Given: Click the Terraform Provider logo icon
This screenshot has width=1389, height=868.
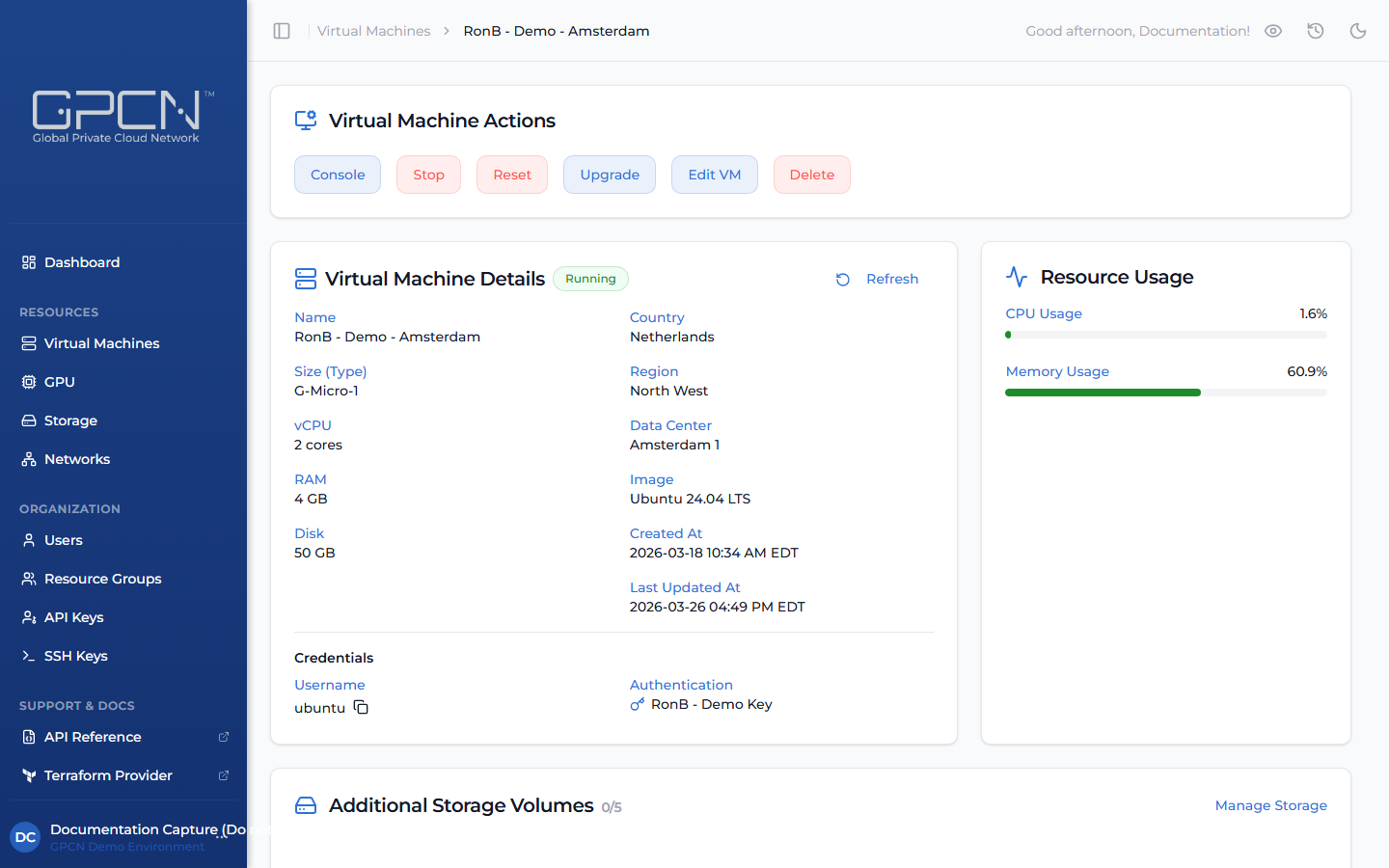Looking at the screenshot, I should (29, 775).
